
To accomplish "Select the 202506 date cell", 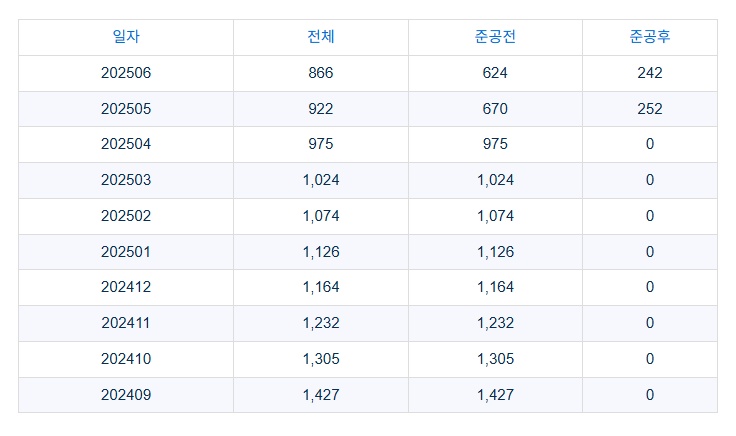I will click(x=126, y=73).
